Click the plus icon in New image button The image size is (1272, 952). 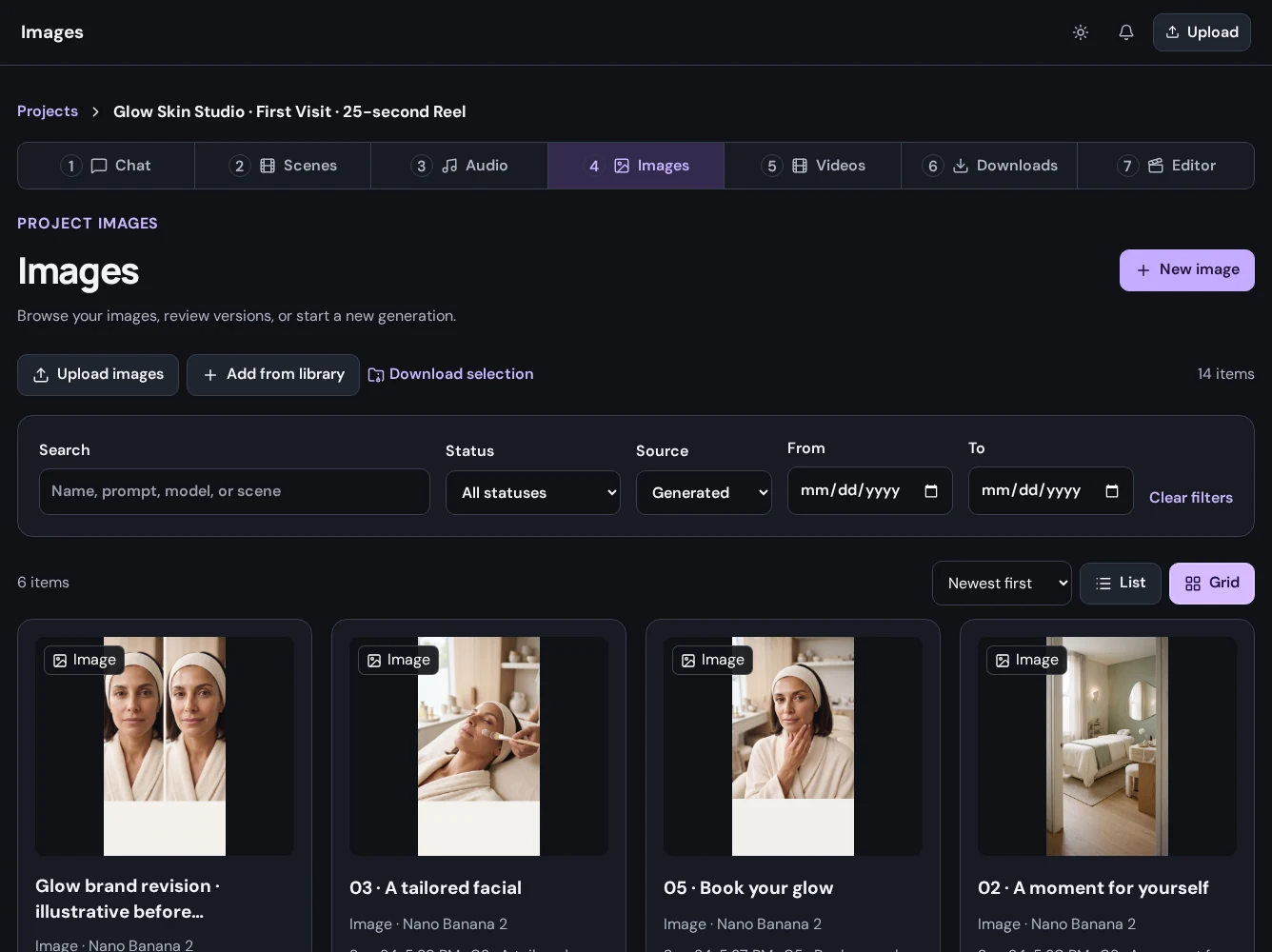click(1143, 270)
